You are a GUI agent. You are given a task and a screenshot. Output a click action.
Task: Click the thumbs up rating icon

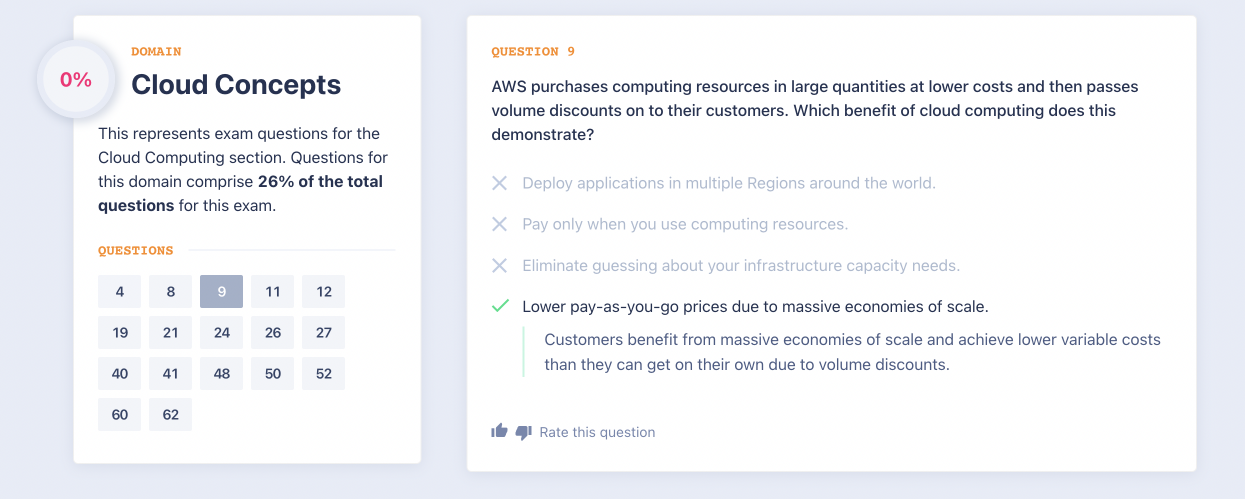point(499,431)
